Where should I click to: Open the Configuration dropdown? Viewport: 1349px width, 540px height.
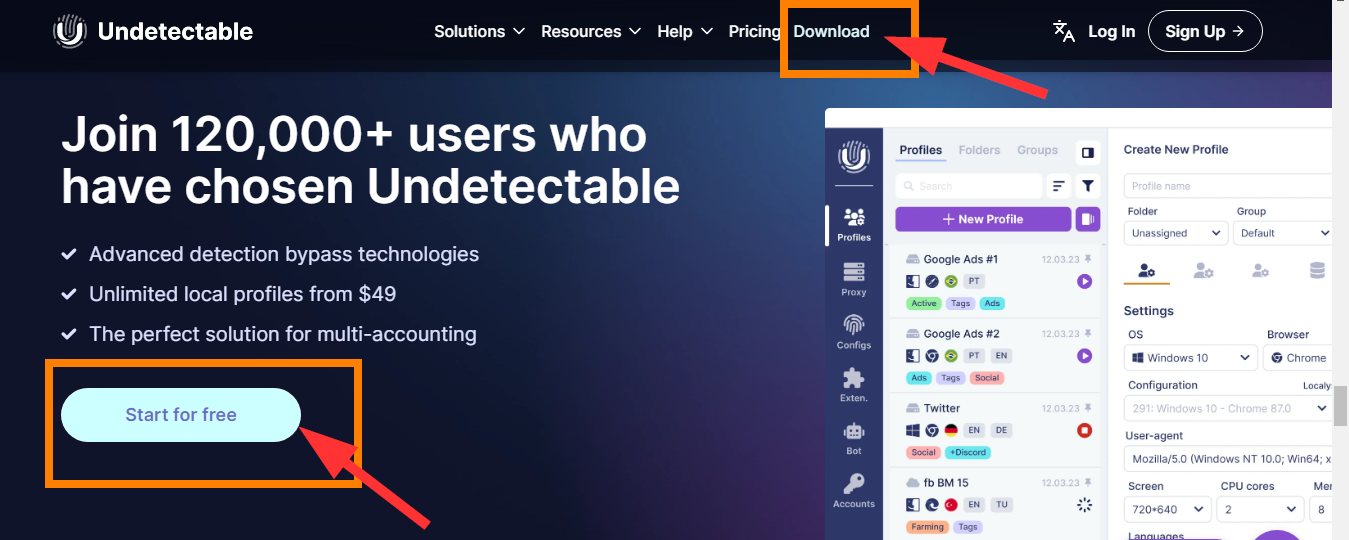1226,408
